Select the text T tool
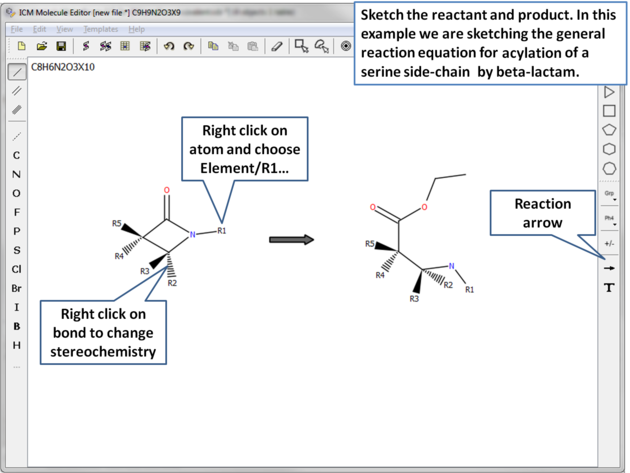The image size is (630, 473). [609, 288]
